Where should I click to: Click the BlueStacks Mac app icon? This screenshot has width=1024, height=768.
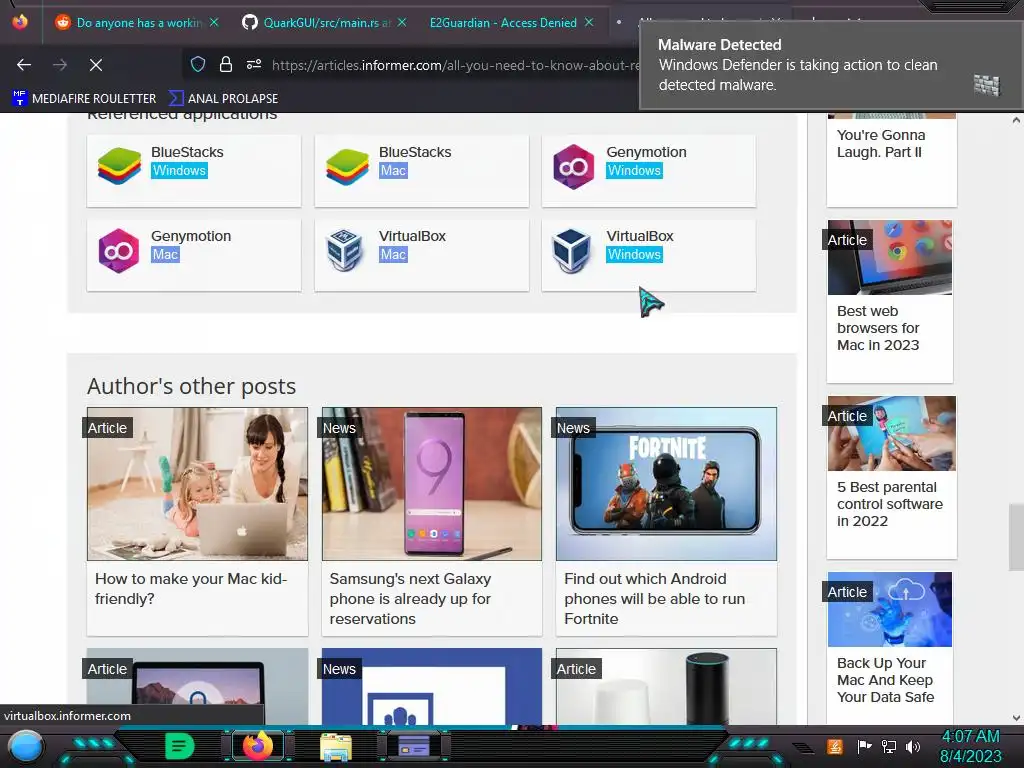[347, 166]
